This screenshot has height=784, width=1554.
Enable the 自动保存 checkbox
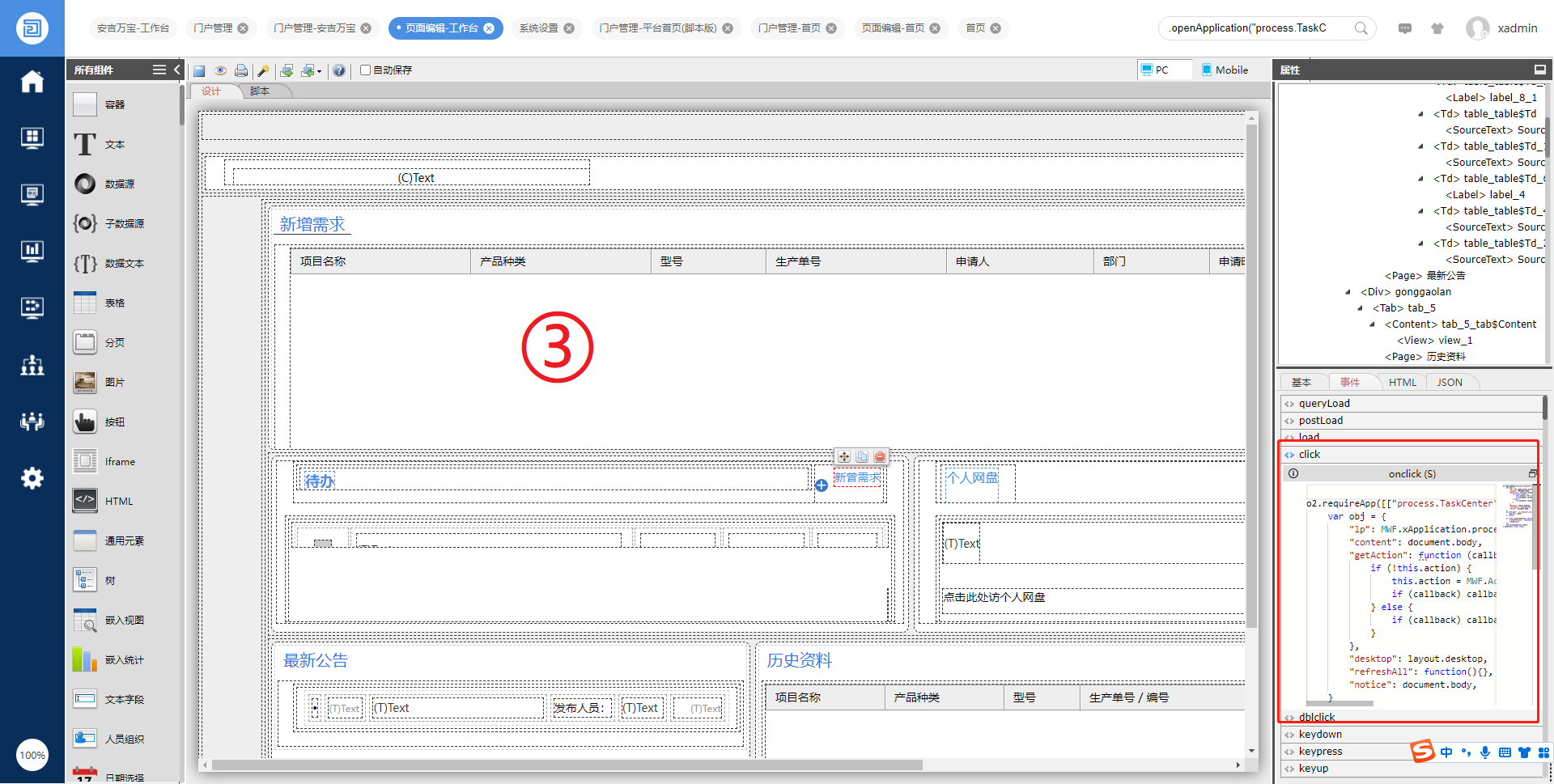pyautogui.click(x=366, y=70)
